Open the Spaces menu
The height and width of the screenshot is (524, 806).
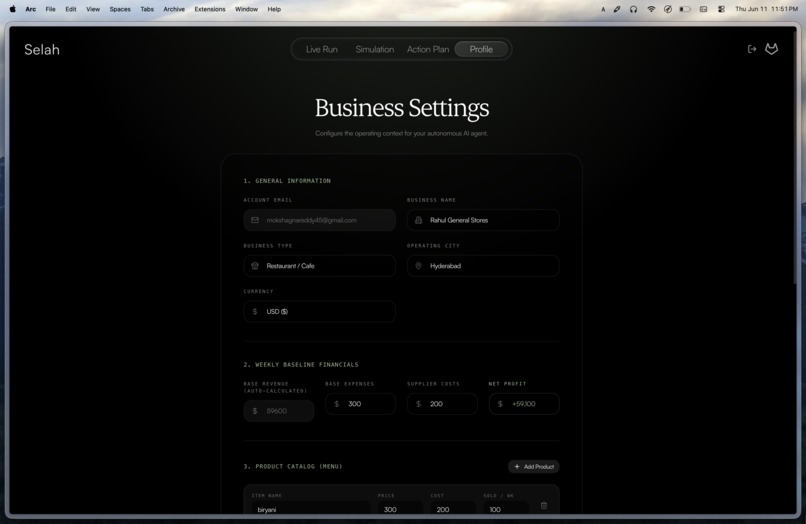(120, 9)
